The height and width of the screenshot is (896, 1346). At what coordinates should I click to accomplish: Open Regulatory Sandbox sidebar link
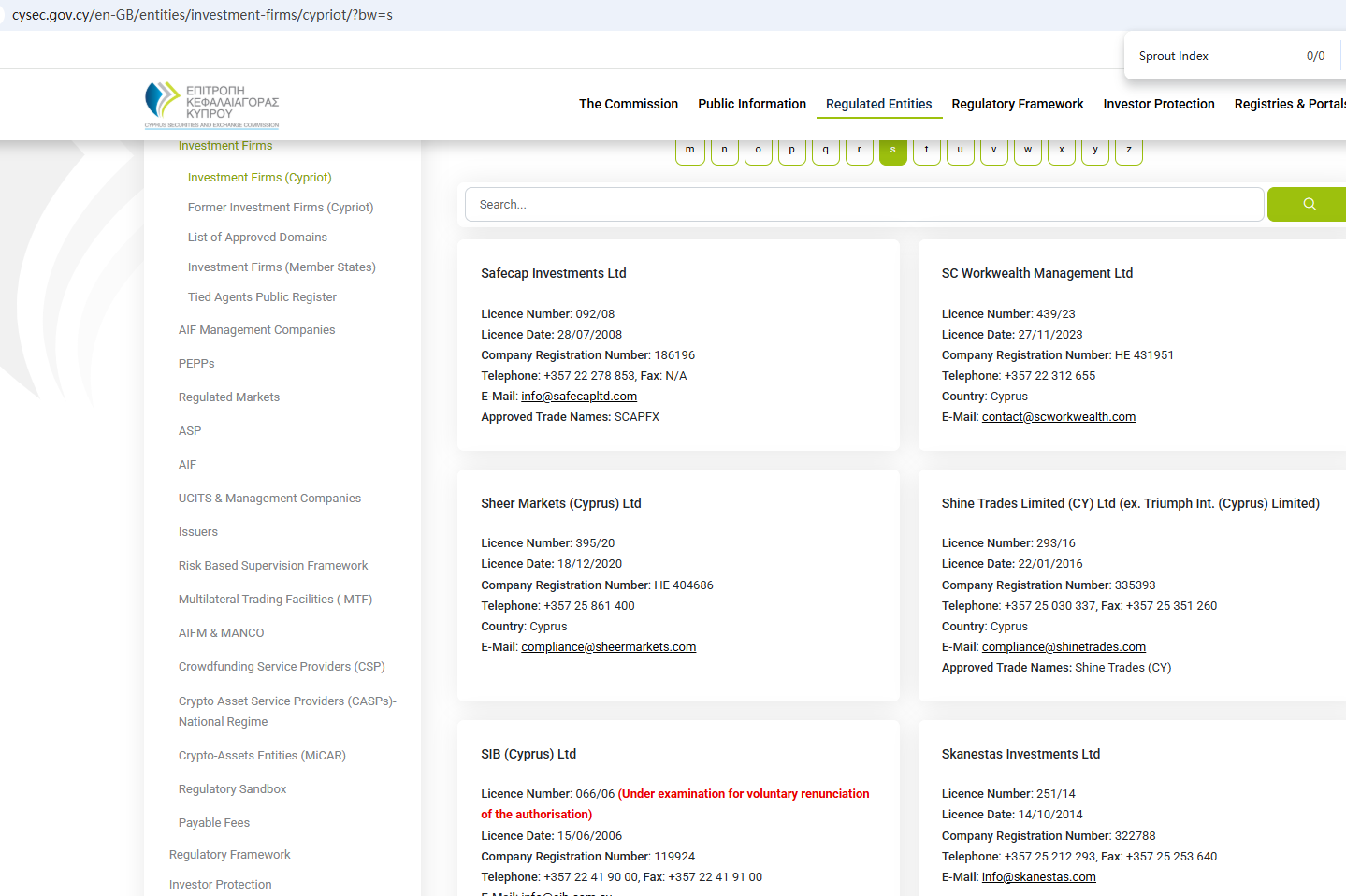232,789
